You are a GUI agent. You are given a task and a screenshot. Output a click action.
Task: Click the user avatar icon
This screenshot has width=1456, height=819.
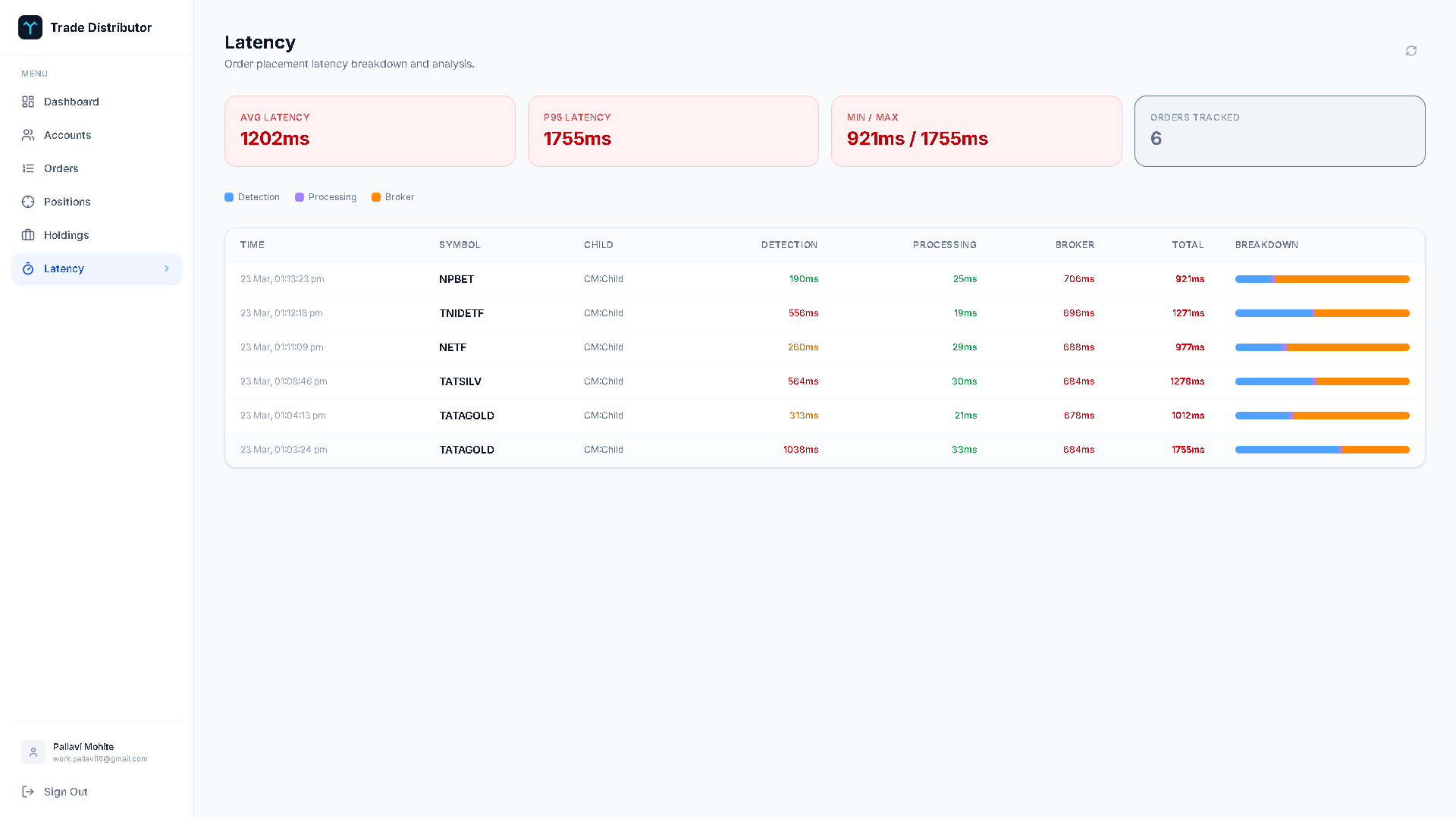pyautogui.click(x=33, y=752)
